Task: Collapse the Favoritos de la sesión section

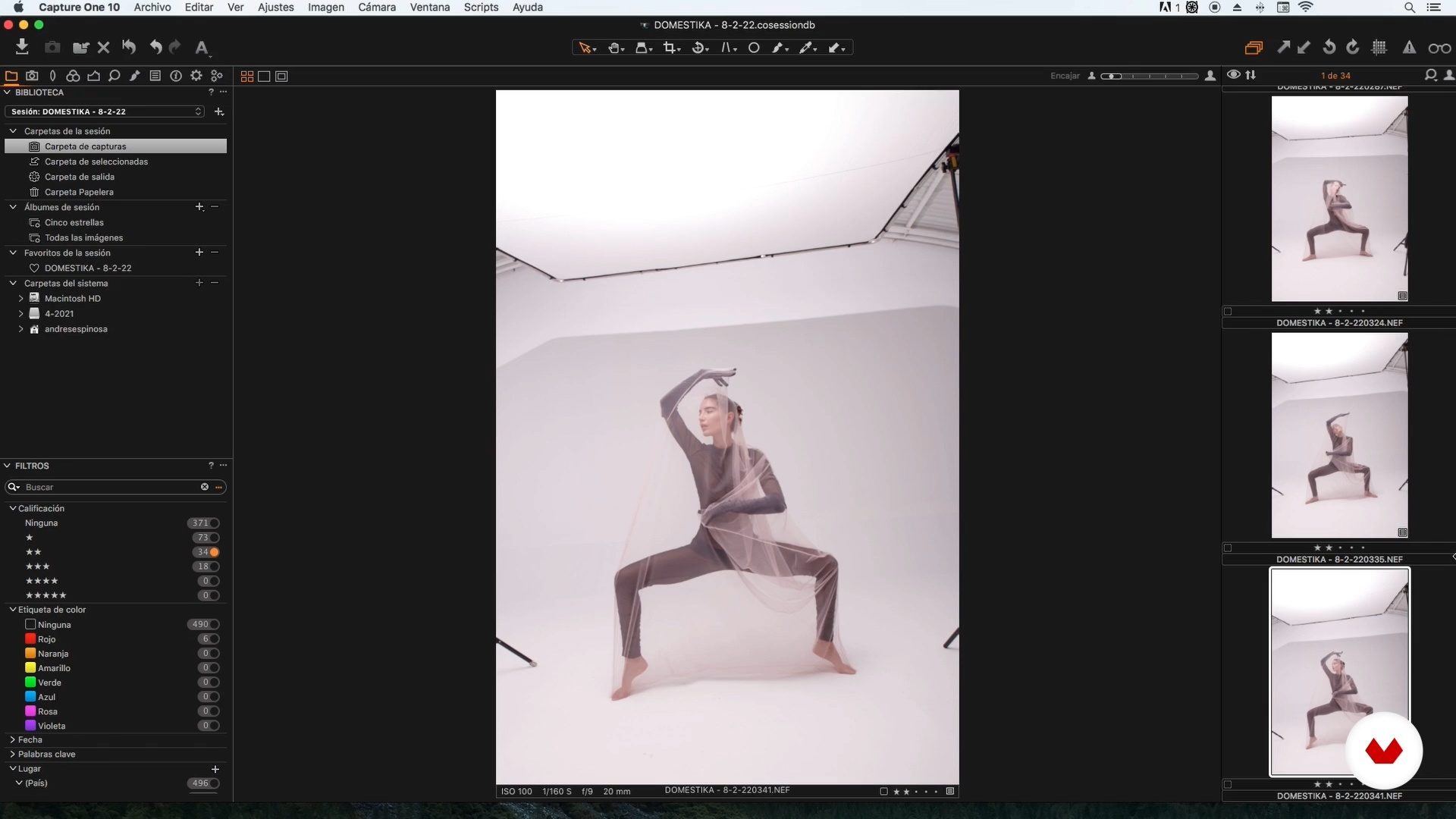Action: [x=13, y=253]
